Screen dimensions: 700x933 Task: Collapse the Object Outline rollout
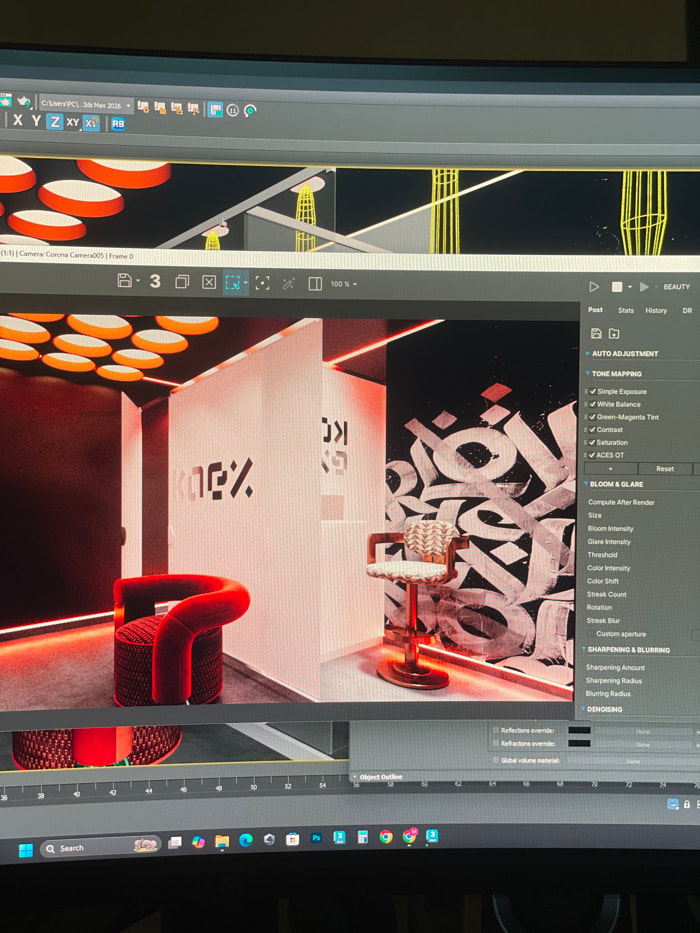[x=377, y=777]
